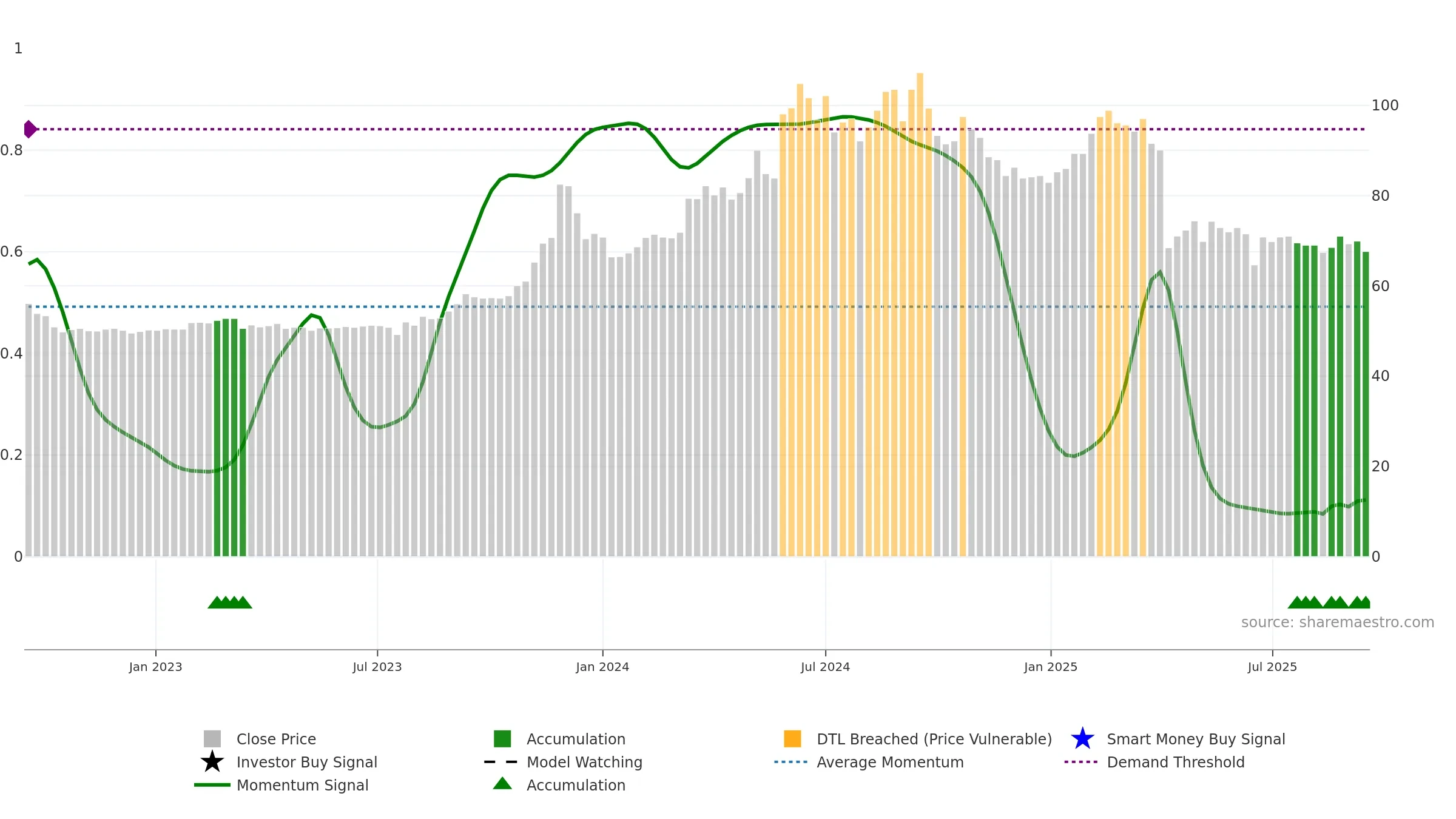The height and width of the screenshot is (819, 1456).
Task: Click the green Momentum Signal legend line
Action: tap(212, 785)
